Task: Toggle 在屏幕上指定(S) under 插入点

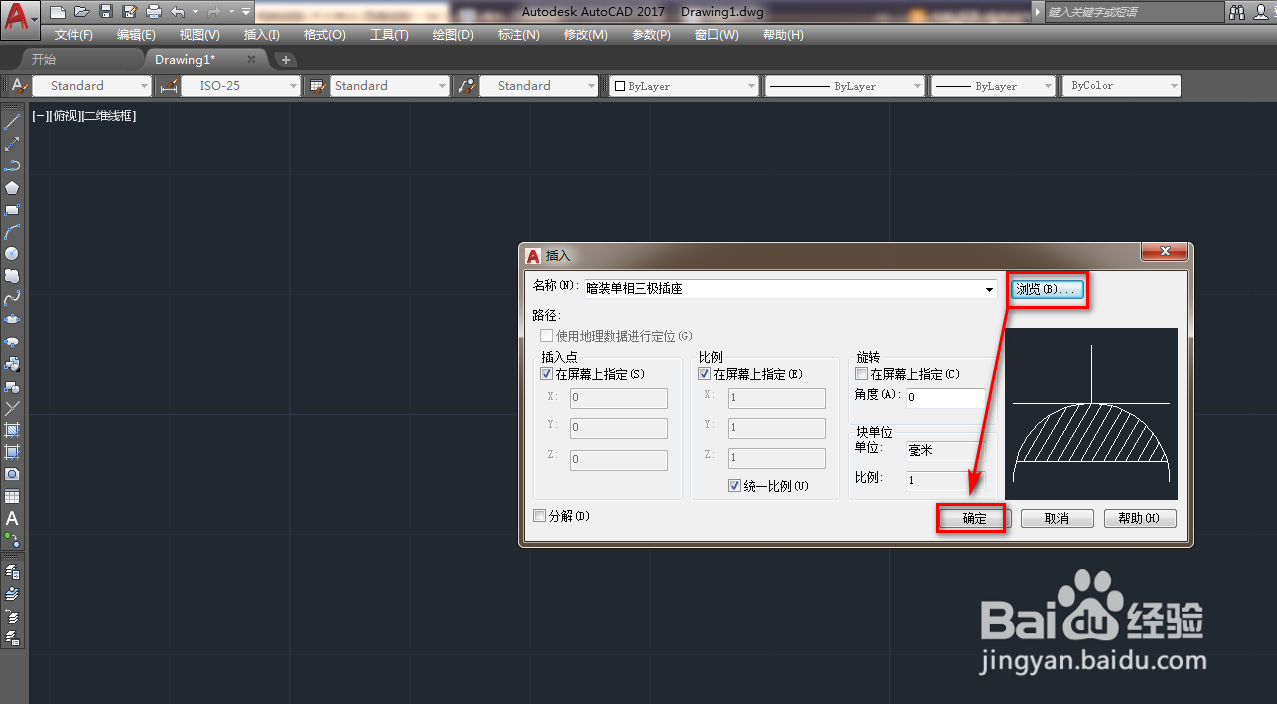Action: (x=546, y=374)
